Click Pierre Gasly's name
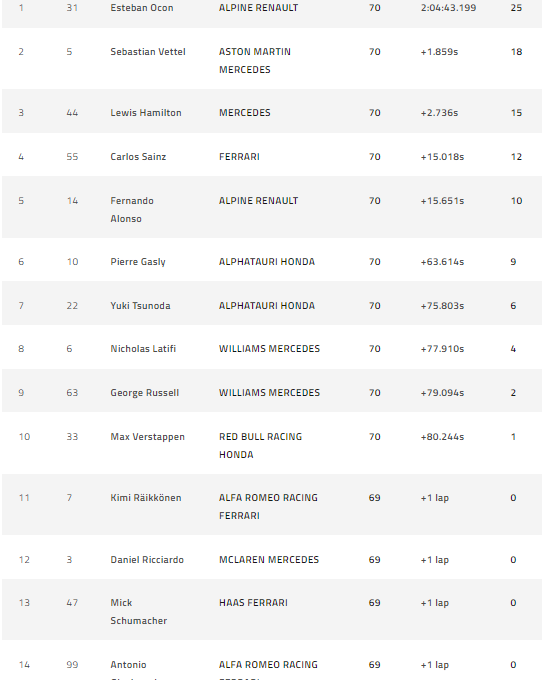 tap(138, 262)
